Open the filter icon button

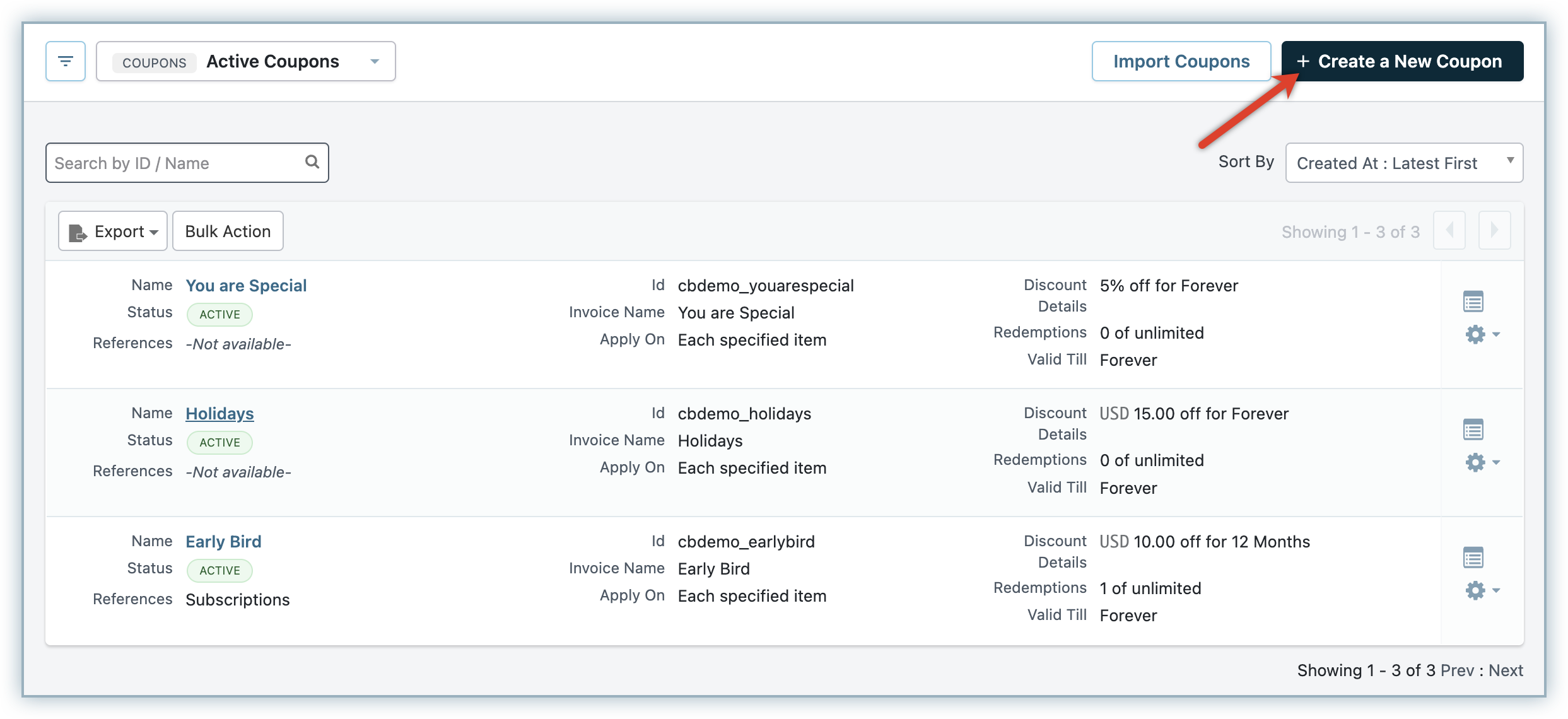(x=65, y=61)
